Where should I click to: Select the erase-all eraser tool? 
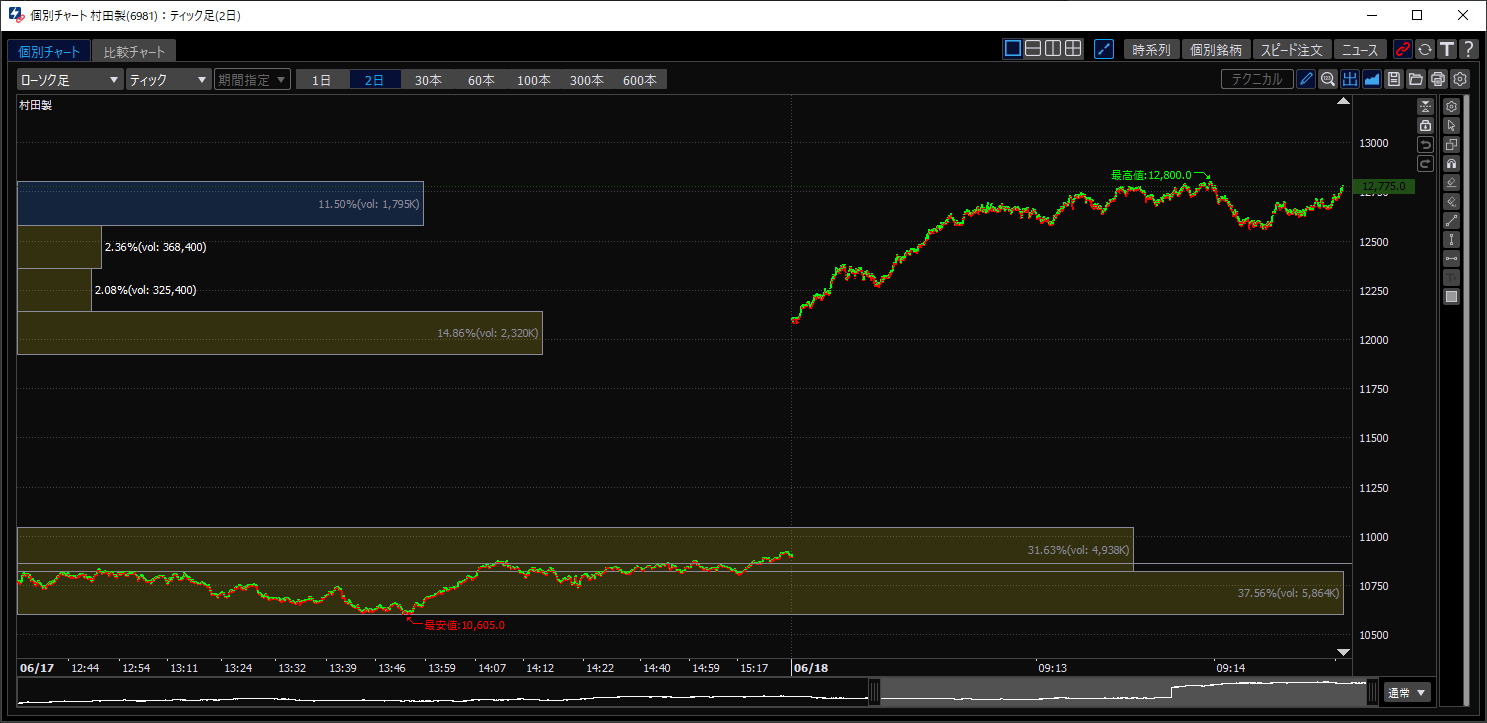point(1452,201)
